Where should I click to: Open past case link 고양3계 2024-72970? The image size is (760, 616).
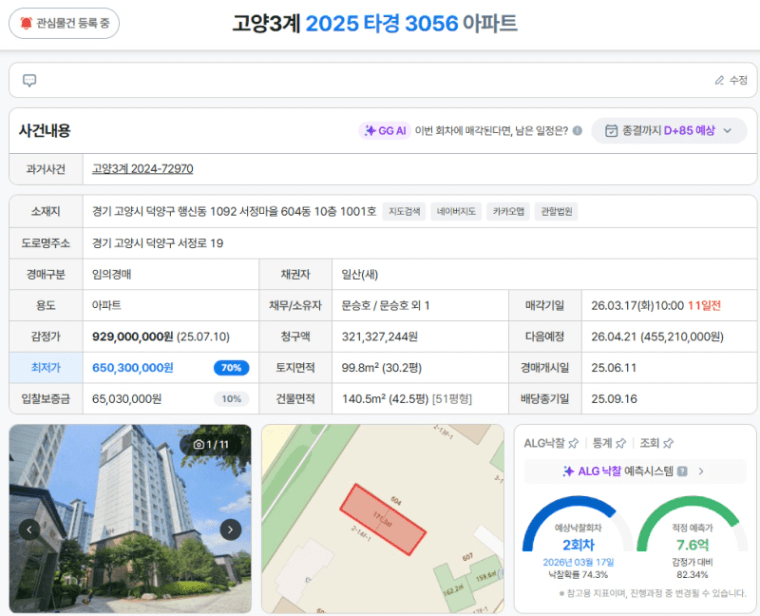(142, 169)
